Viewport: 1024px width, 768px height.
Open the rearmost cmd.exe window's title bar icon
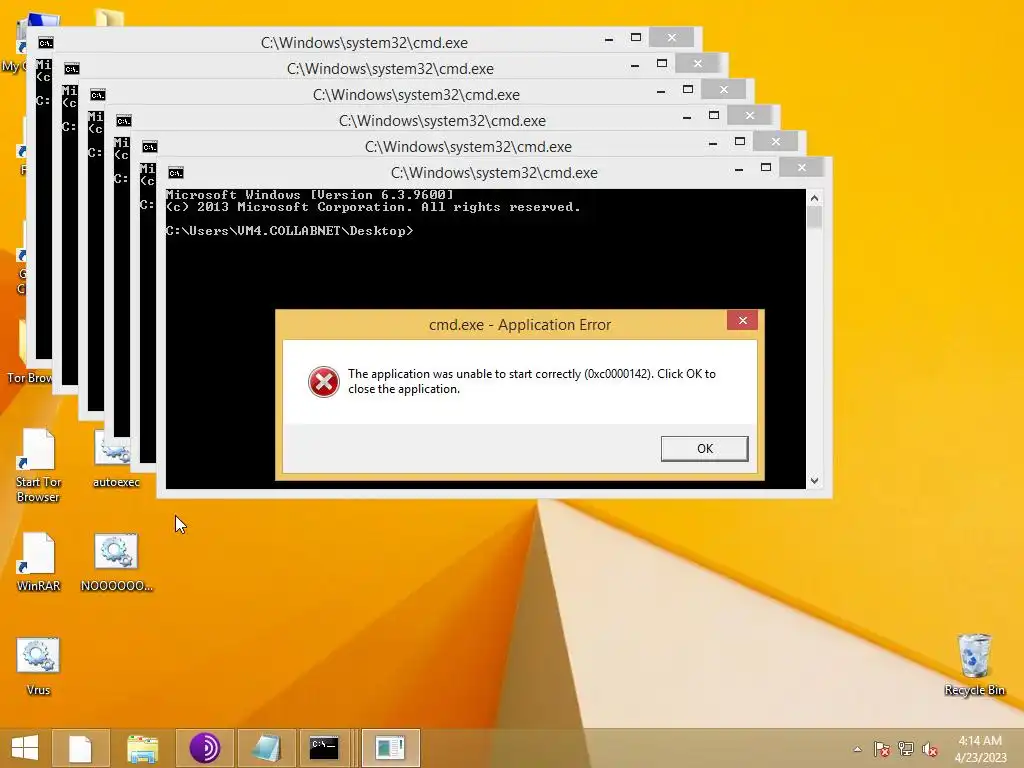[45, 42]
